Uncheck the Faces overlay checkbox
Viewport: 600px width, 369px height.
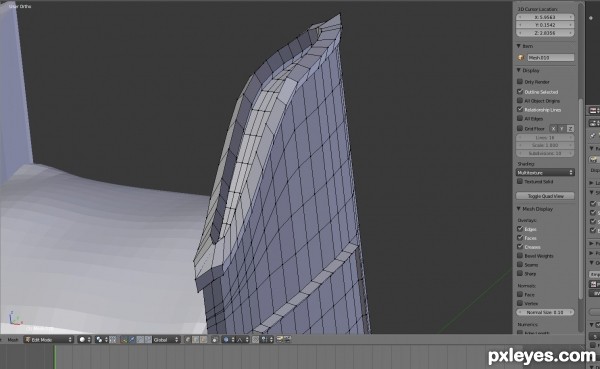pos(520,238)
